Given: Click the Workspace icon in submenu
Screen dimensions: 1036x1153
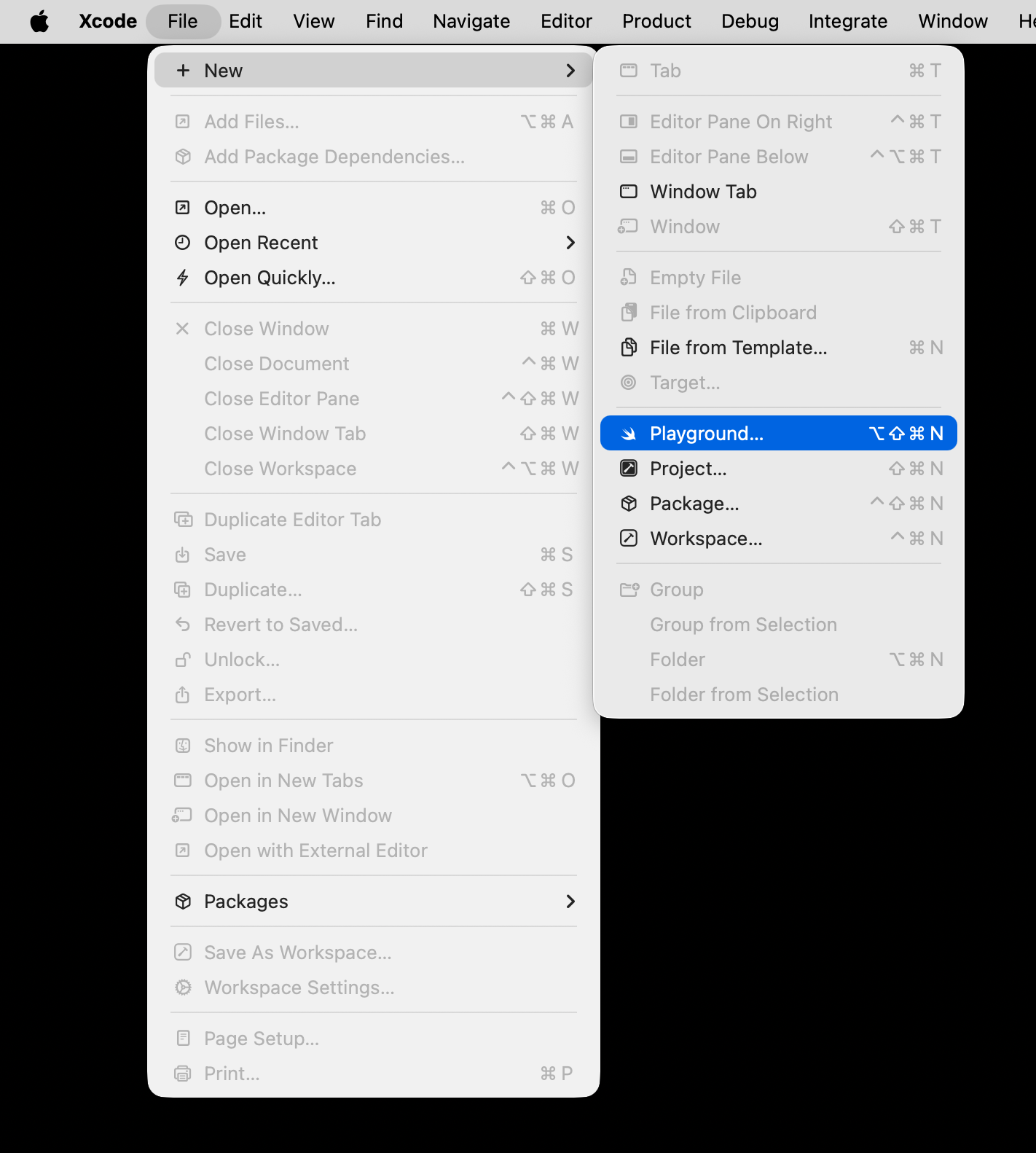Looking at the screenshot, I should 628,539.
